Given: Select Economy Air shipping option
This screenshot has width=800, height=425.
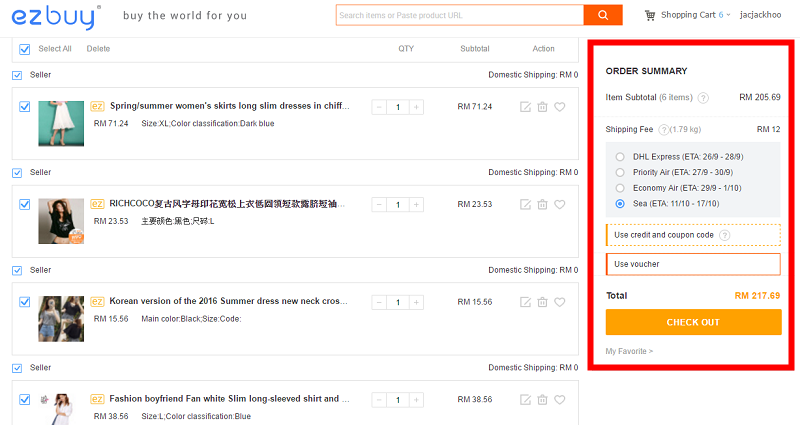Looking at the screenshot, I should click(620, 188).
